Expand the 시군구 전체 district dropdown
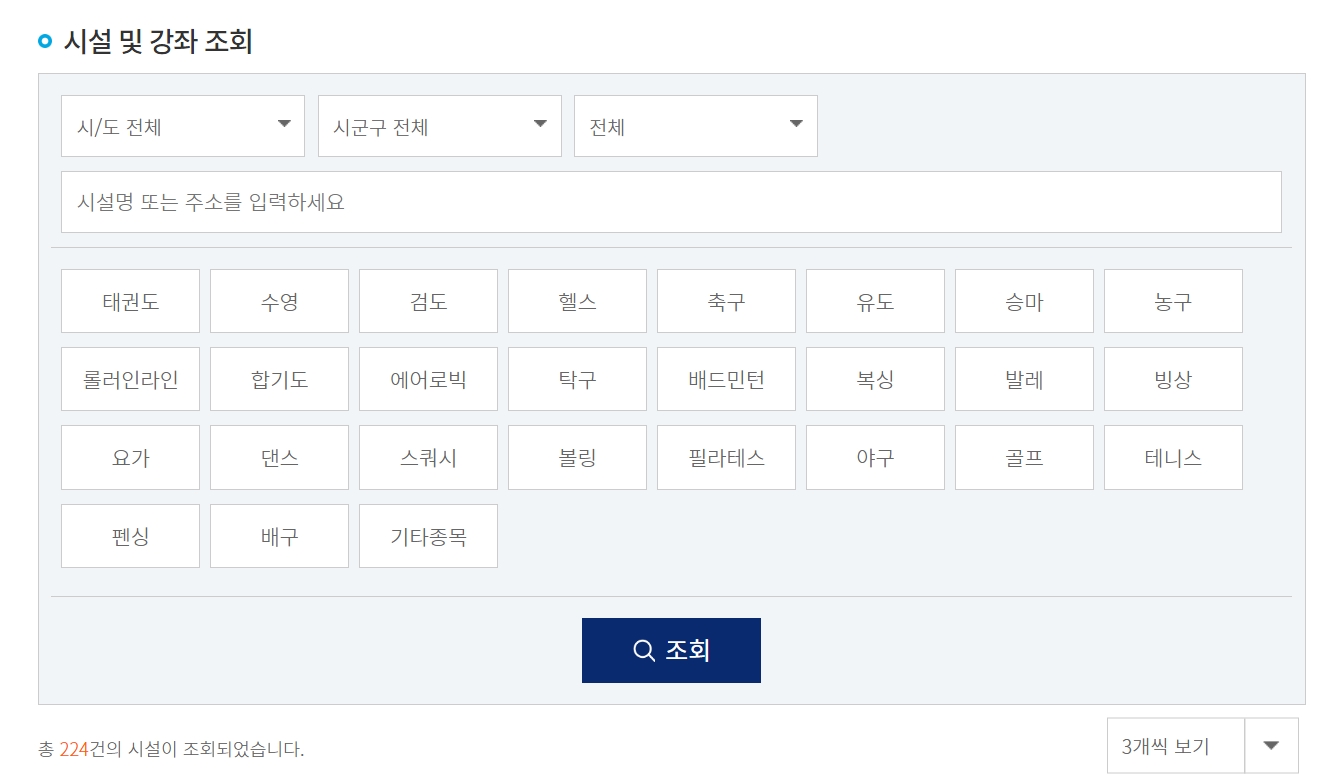 click(439, 125)
